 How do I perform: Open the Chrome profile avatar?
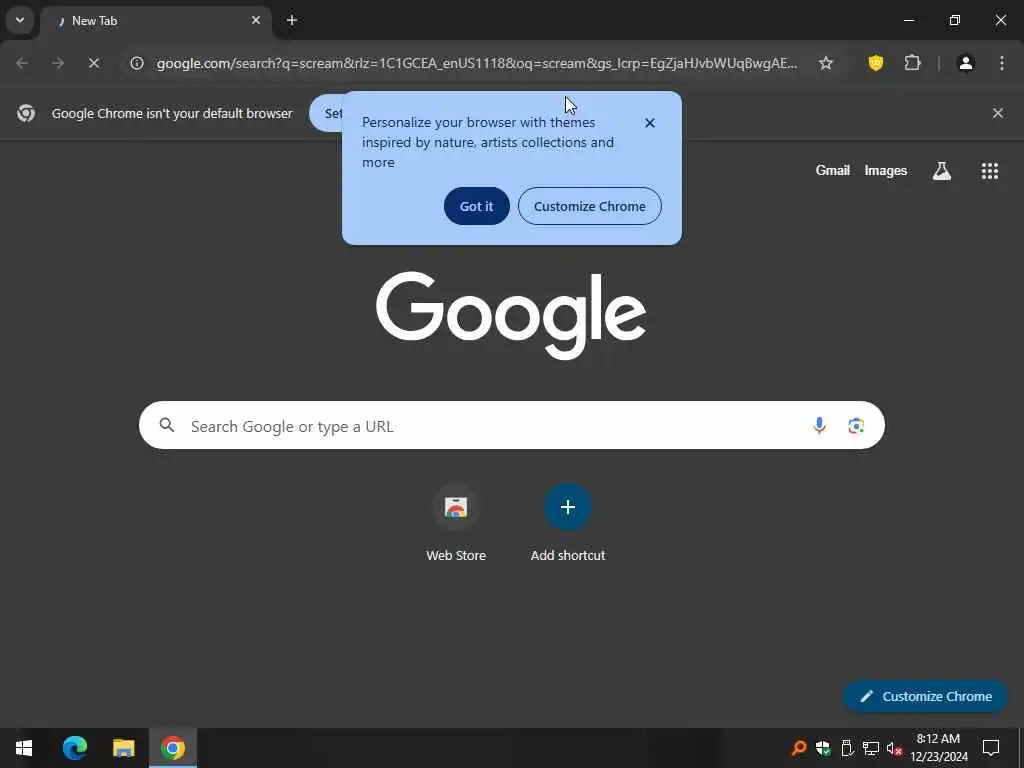pyautogui.click(x=966, y=63)
